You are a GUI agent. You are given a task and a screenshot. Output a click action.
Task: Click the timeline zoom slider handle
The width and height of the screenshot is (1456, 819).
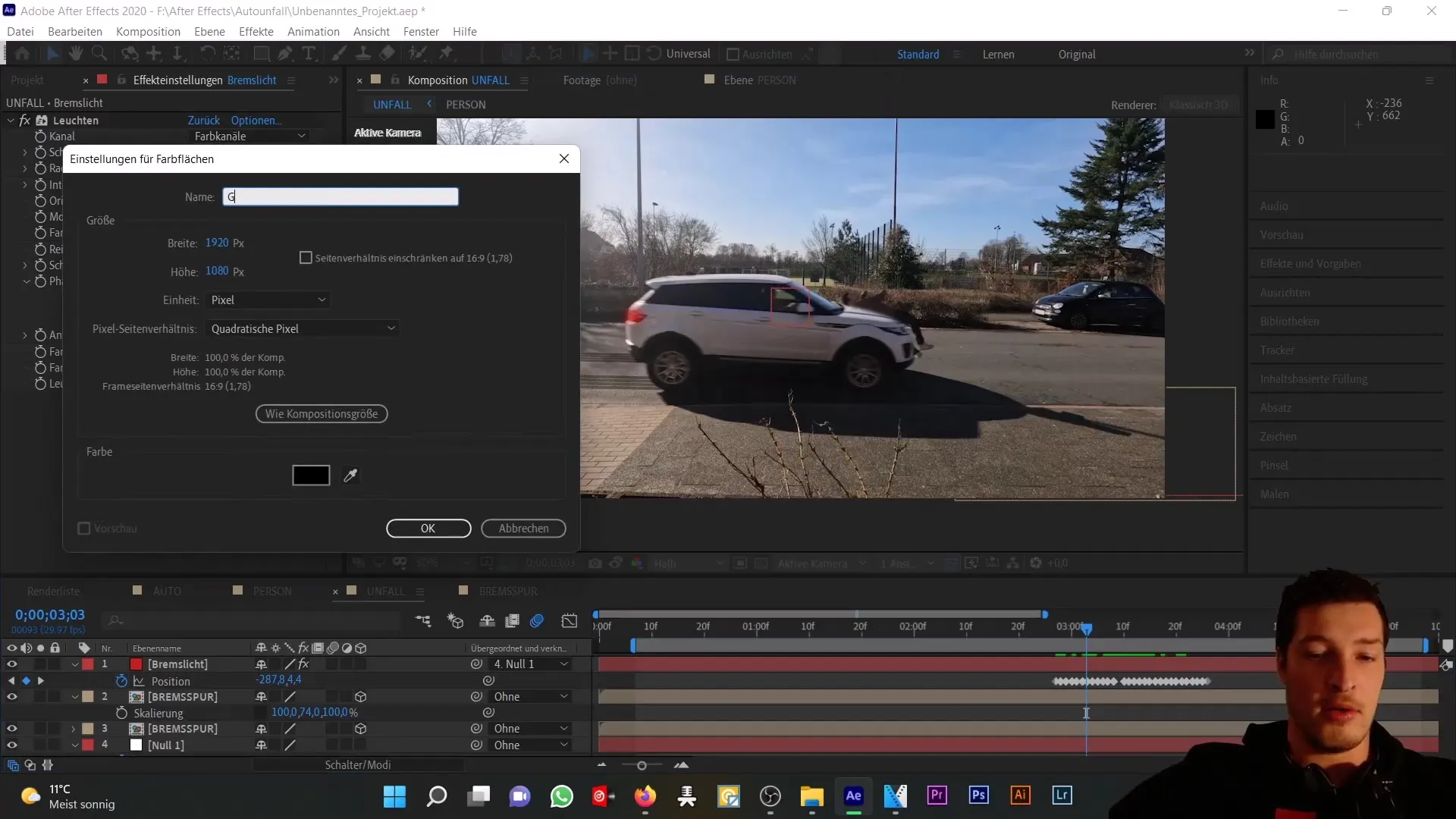tap(642, 766)
